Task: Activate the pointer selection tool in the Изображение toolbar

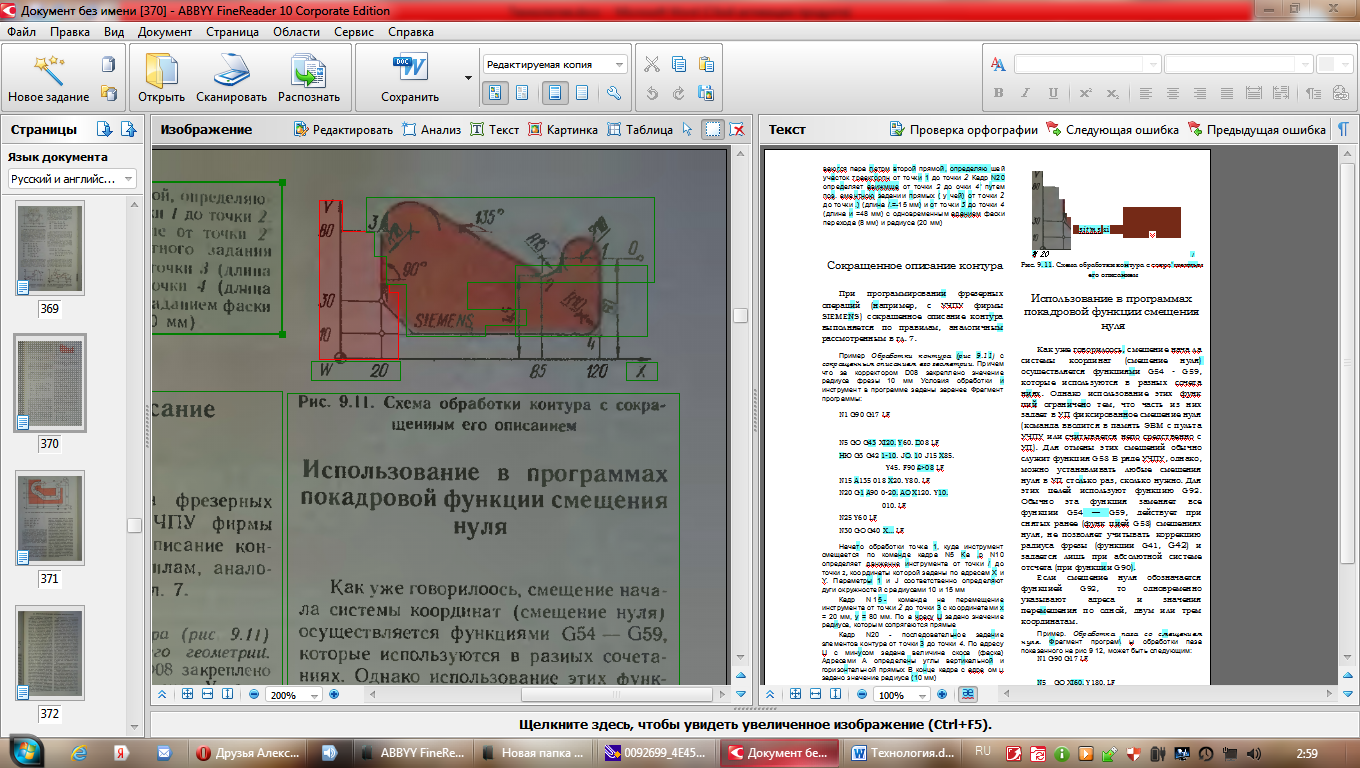Action: [687, 129]
